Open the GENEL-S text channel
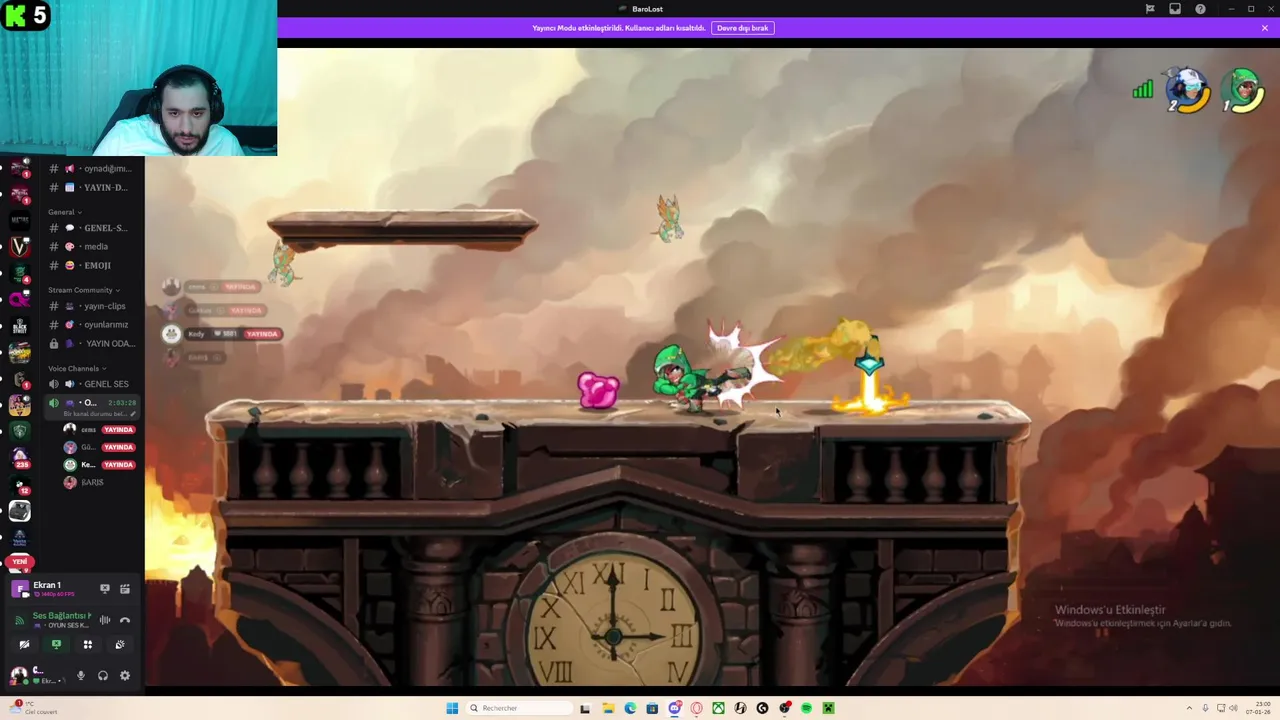 (92, 228)
